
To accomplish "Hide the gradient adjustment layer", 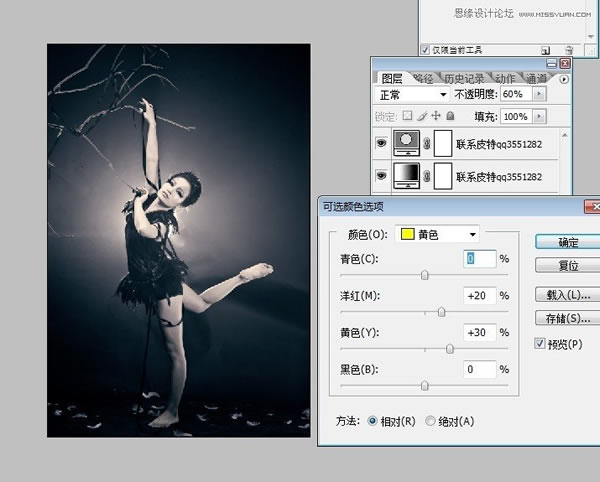I will [x=381, y=176].
